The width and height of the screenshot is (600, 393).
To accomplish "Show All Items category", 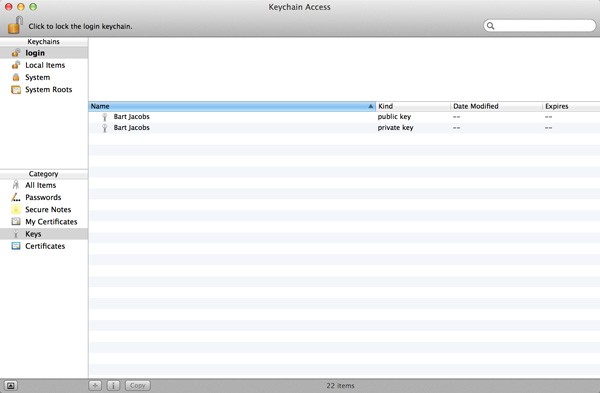I will pyautogui.click(x=44, y=185).
